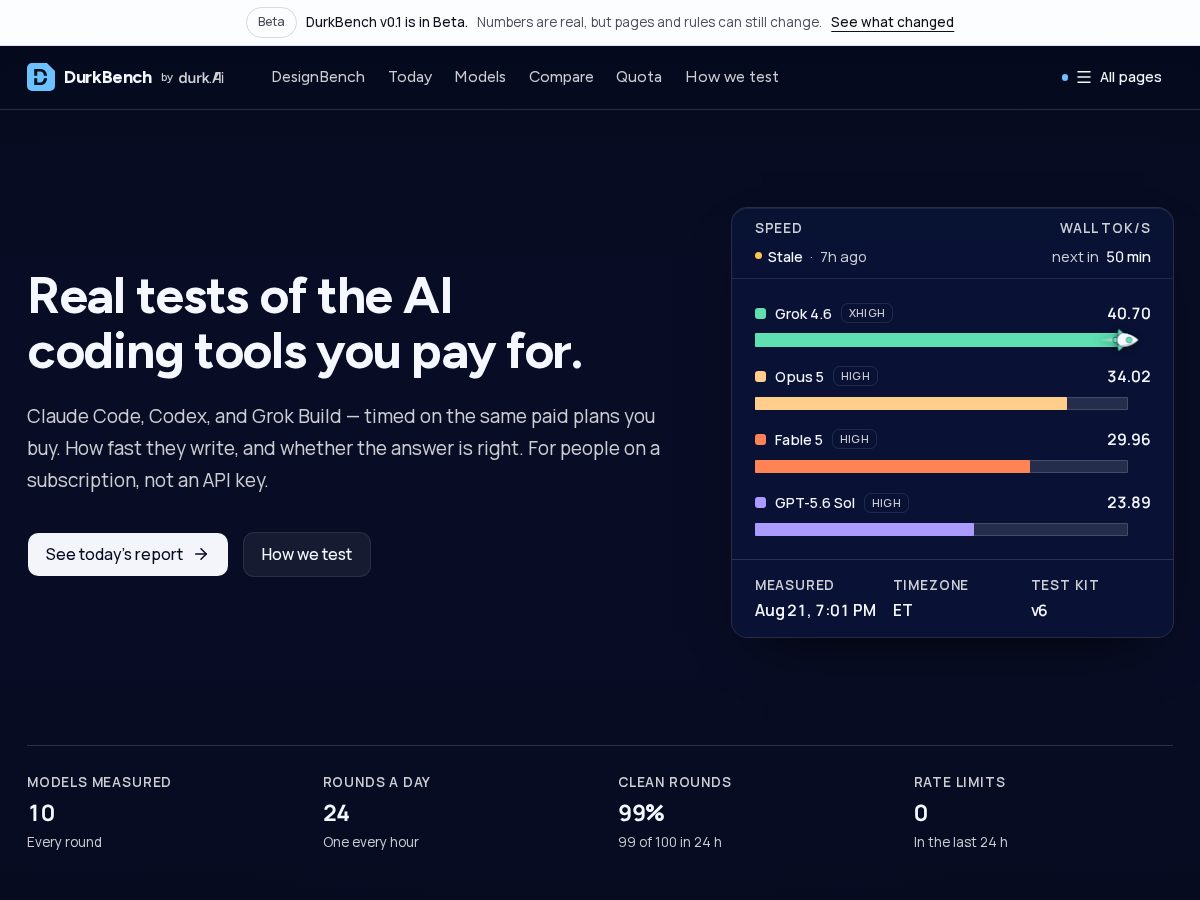Click the Fable 5 speed bar
The width and height of the screenshot is (1200, 900).
[x=941, y=466]
